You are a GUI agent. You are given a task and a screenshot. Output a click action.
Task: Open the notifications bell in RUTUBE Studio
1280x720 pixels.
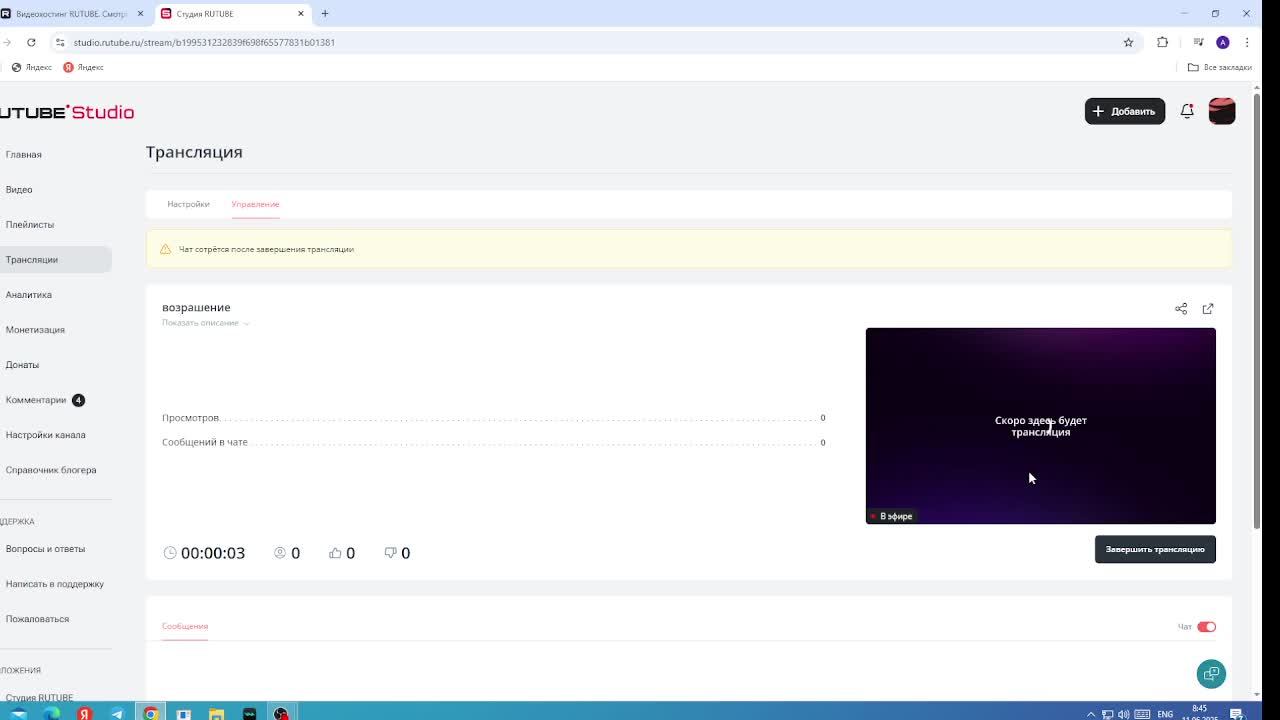[x=1187, y=111]
